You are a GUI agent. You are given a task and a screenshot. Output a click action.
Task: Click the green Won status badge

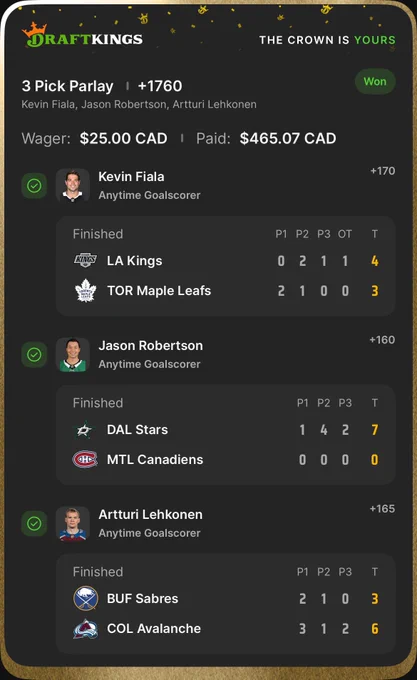point(375,82)
